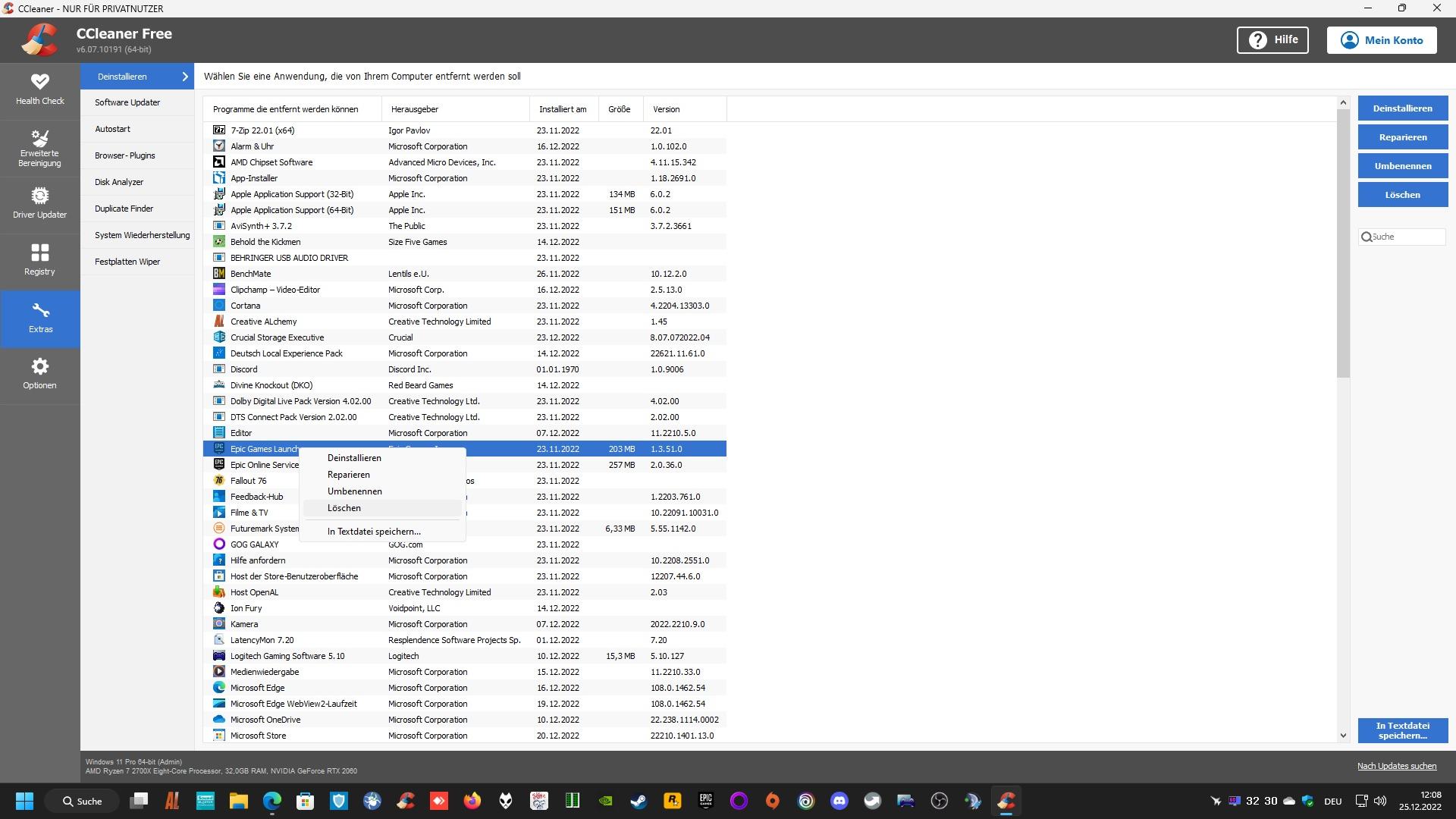Select Deinstallieren from context menu
Image resolution: width=1456 pixels, height=819 pixels.
tap(354, 458)
